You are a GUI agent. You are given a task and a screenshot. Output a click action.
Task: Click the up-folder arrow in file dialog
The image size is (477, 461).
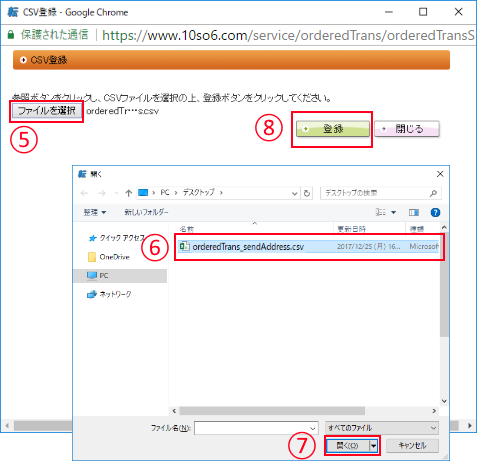pos(129,193)
